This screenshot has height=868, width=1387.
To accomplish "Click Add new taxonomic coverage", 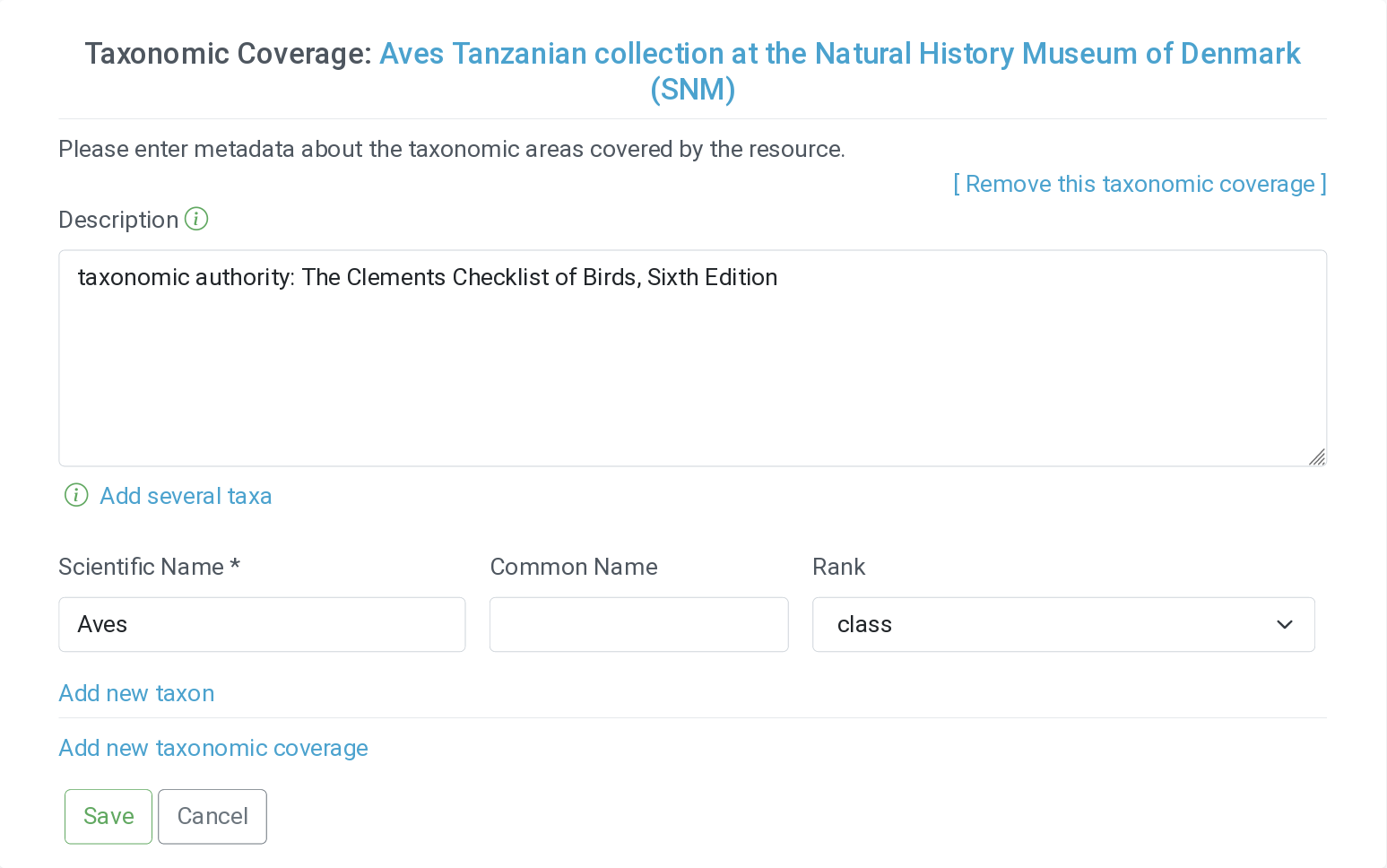I will pos(213,748).
